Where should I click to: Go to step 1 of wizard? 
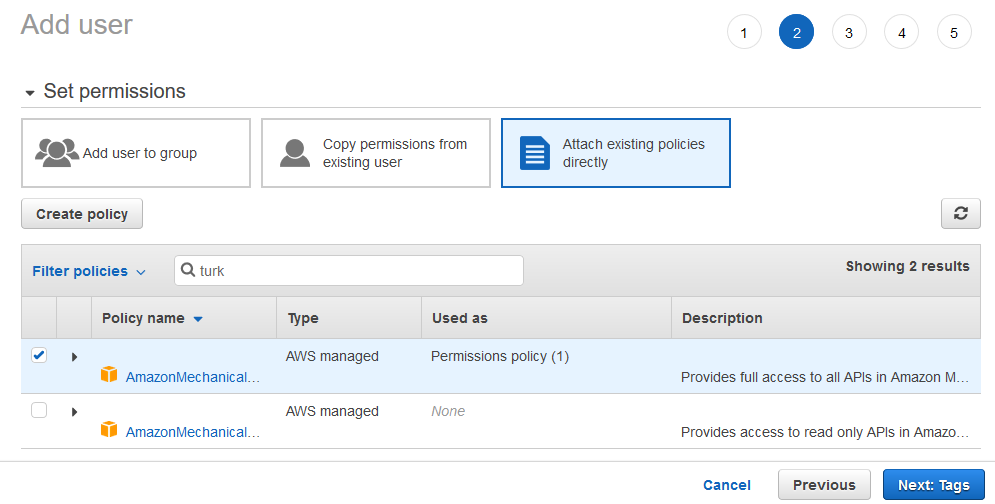tap(744, 32)
